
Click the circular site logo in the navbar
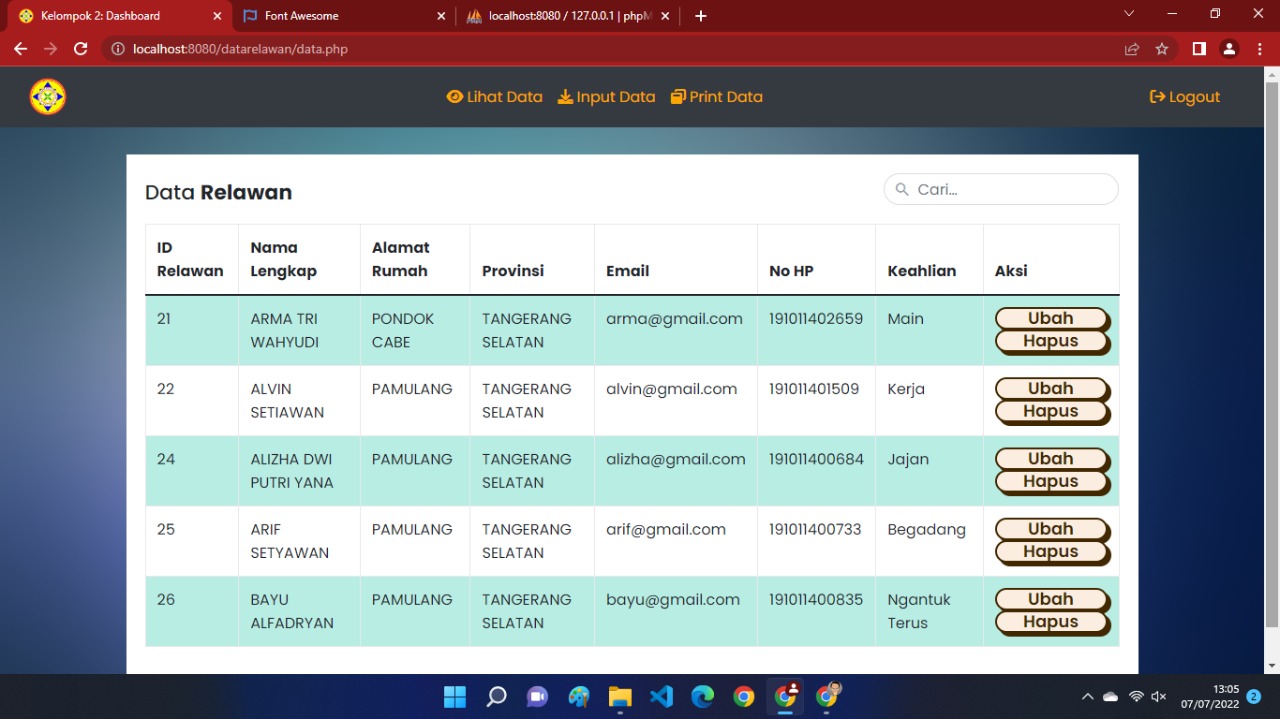[47, 96]
